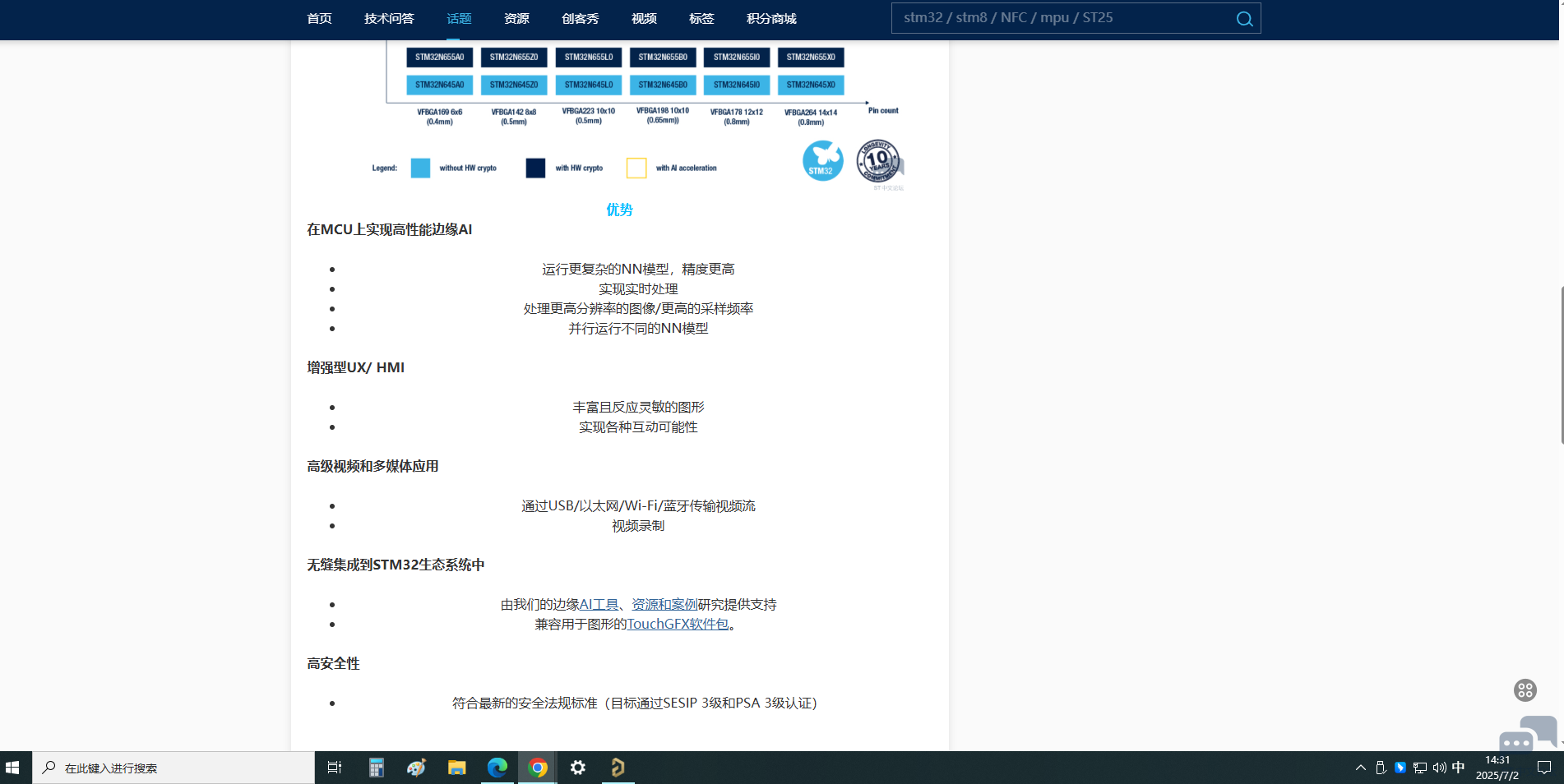Launch Calculator from the taskbar
This screenshot has width=1564, height=784.
click(376, 768)
